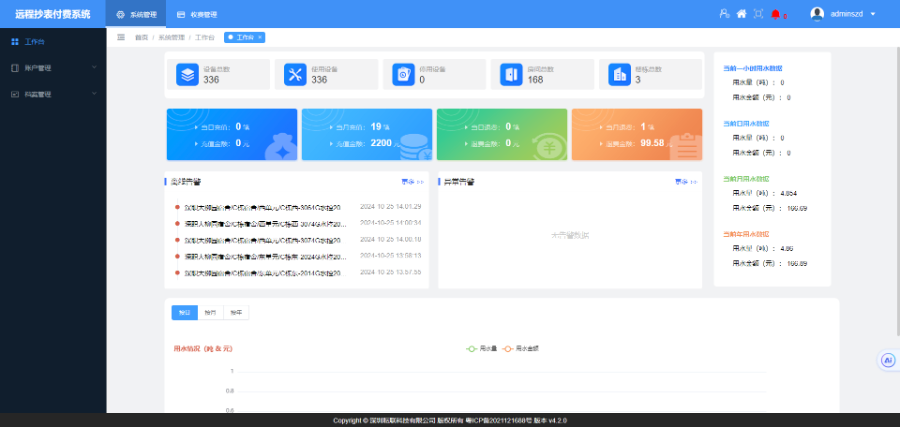This screenshot has height=427, width=900.
Task: Open the alarm entry dated 2024-10-25 14:01:29
Action: (x=298, y=207)
